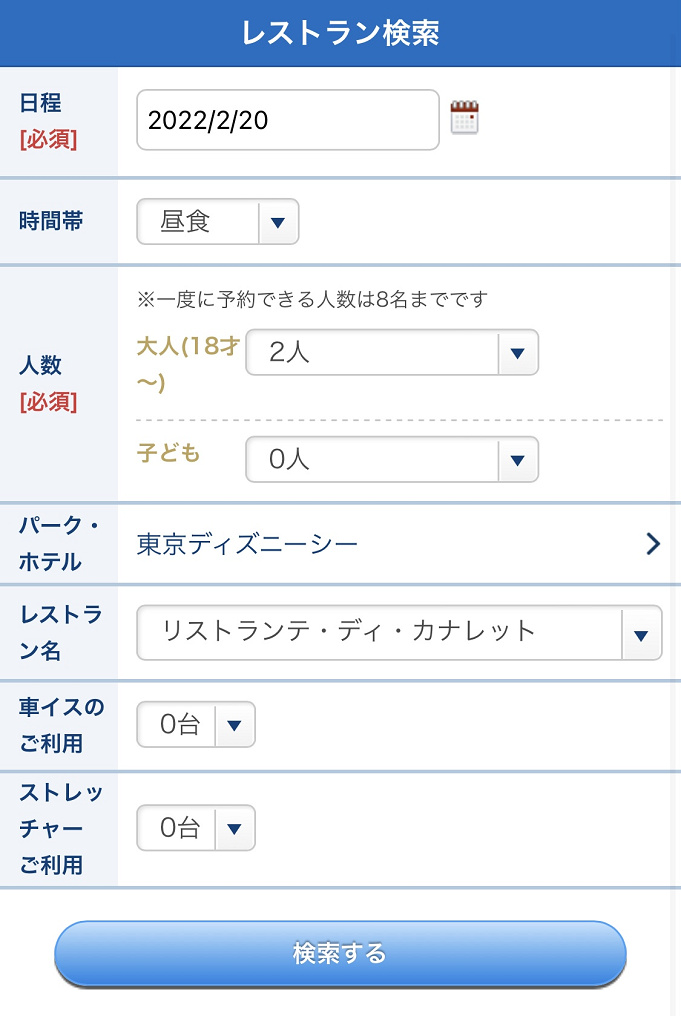Click the arrow of the adults 2人 selector
The width and height of the screenshot is (681, 1016).
[517, 352]
